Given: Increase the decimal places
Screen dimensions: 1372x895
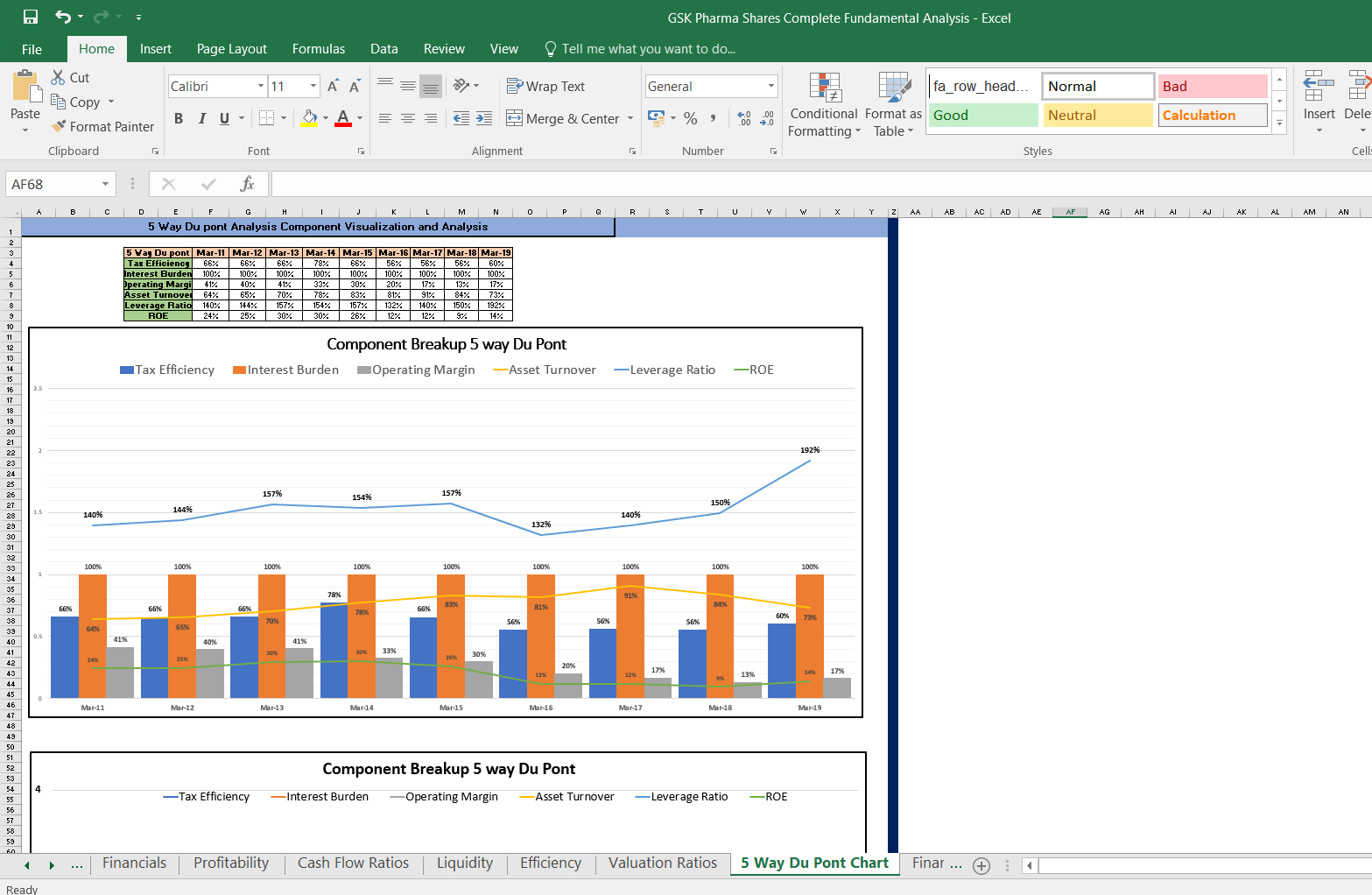Looking at the screenshot, I should pyautogui.click(x=744, y=118).
